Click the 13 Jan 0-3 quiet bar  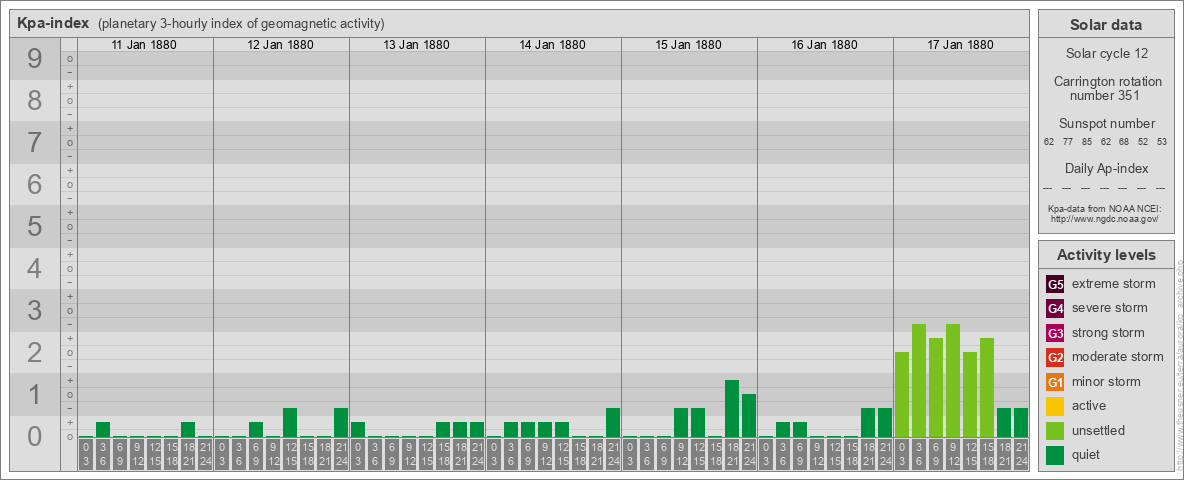[x=358, y=429]
